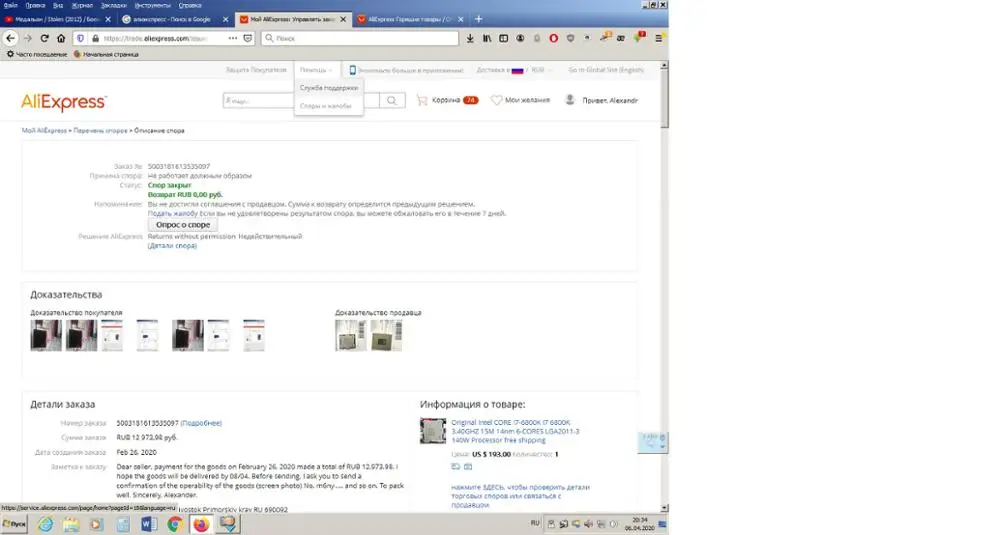Viewport: 1000px width, 535px height.
Task: Click the Firefox icon in the taskbar
Action: pos(201,524)
